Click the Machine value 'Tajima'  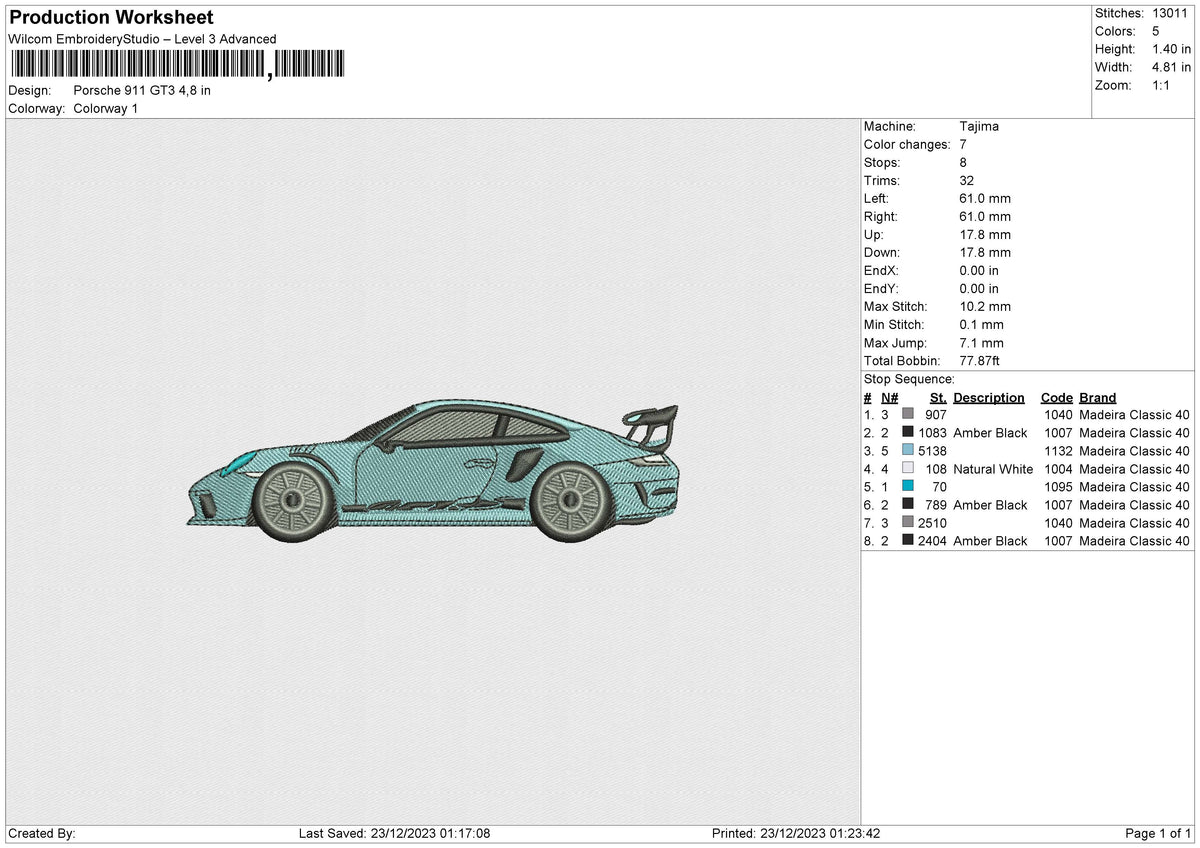point(979,126)
